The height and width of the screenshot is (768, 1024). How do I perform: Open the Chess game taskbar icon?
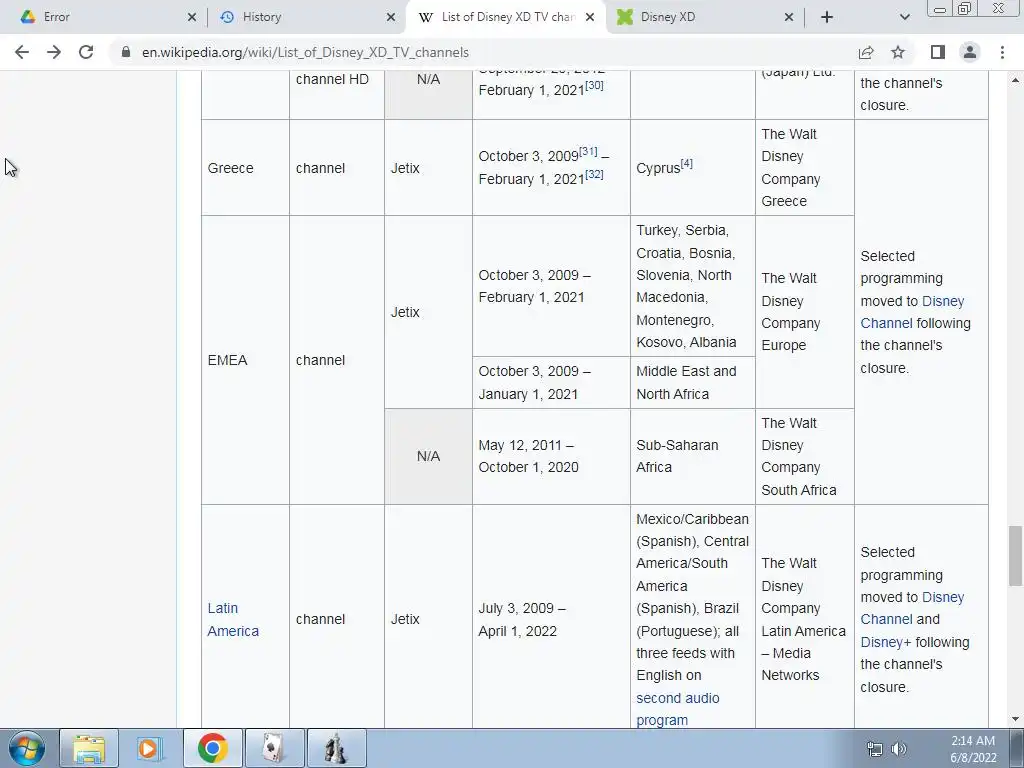point(336,748)
